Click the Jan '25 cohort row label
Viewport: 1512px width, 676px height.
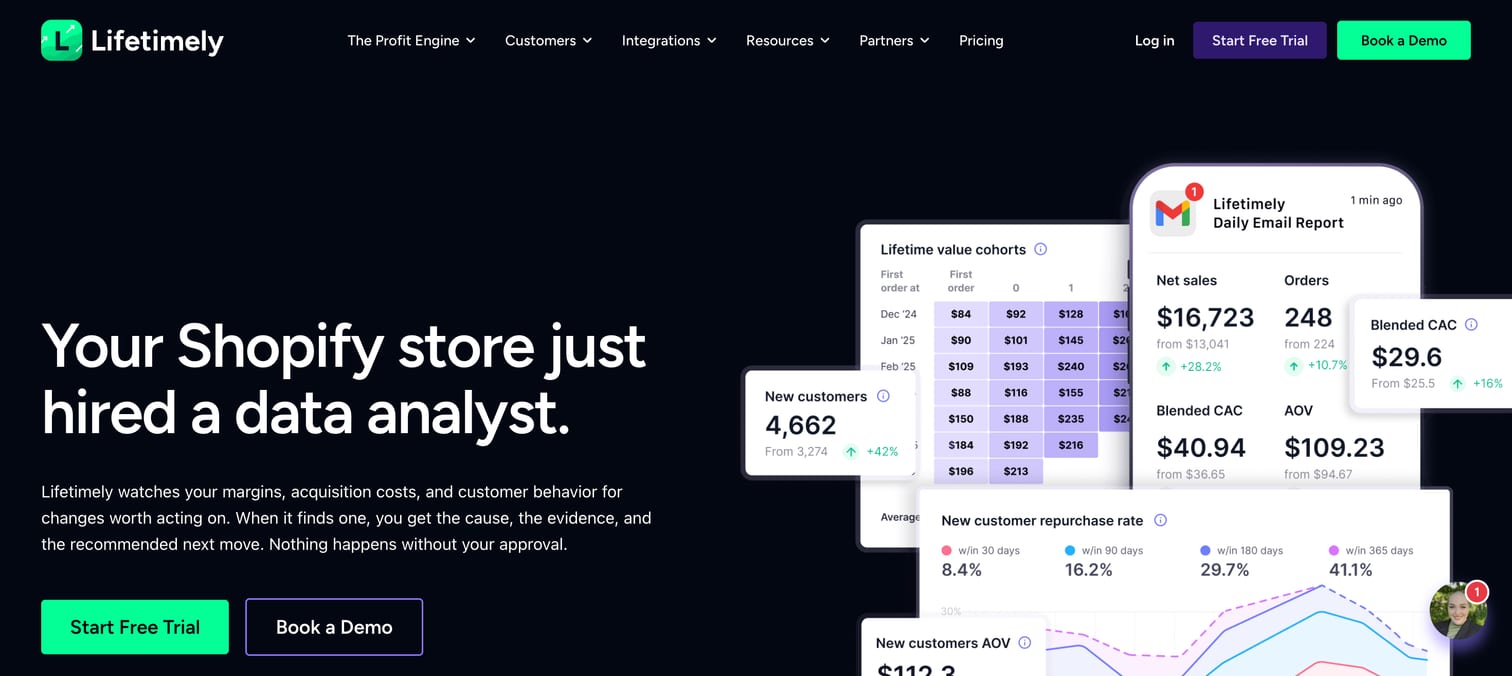pos(898,340)
